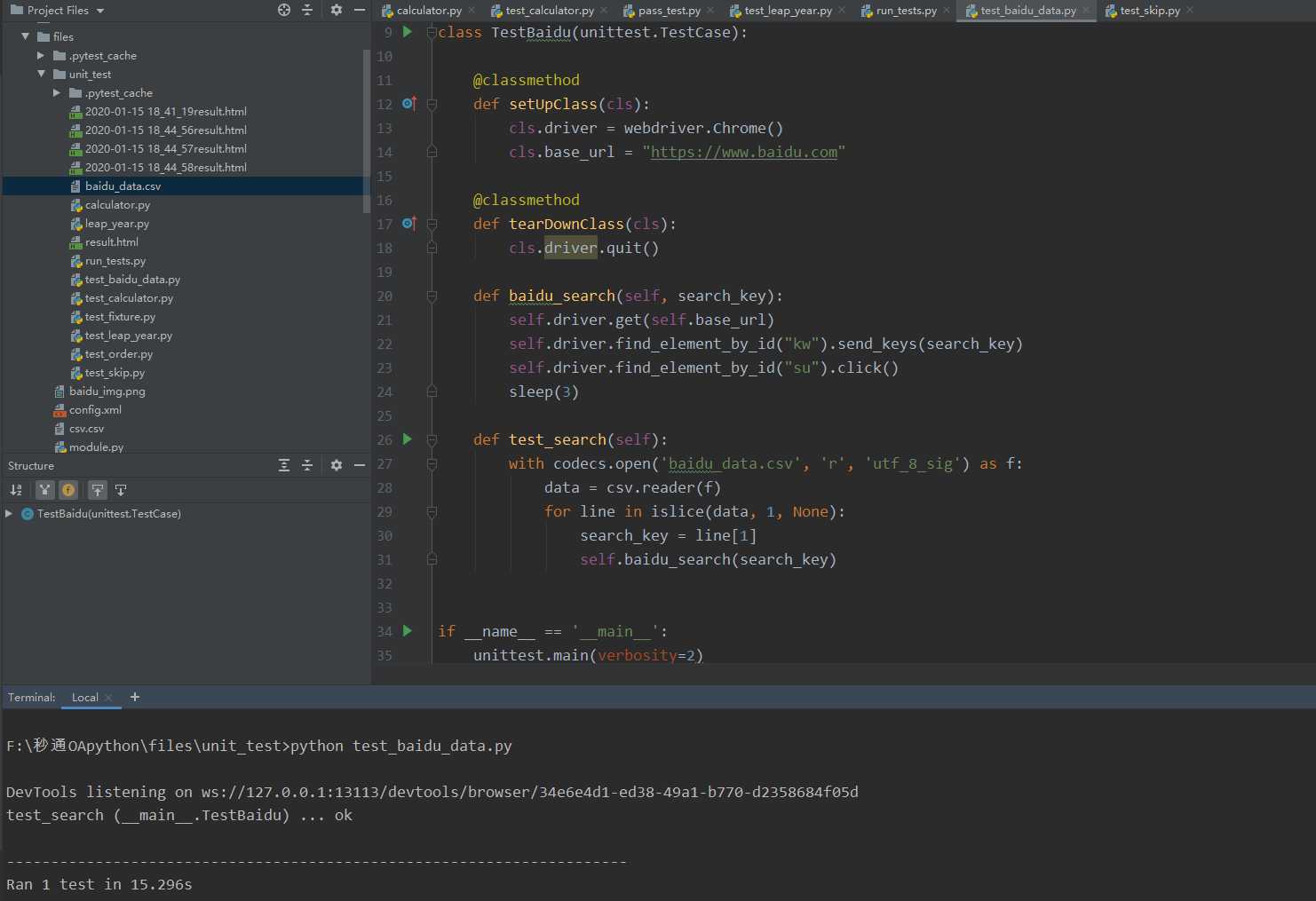Hide the Structure panel

(360, 465)
